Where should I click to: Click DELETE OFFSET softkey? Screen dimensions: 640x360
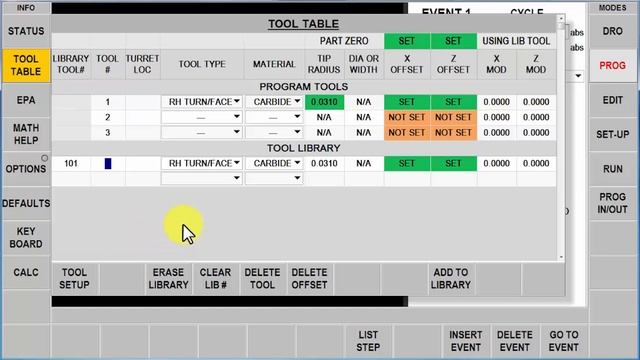pyautogui.click(x=309, y=279)
